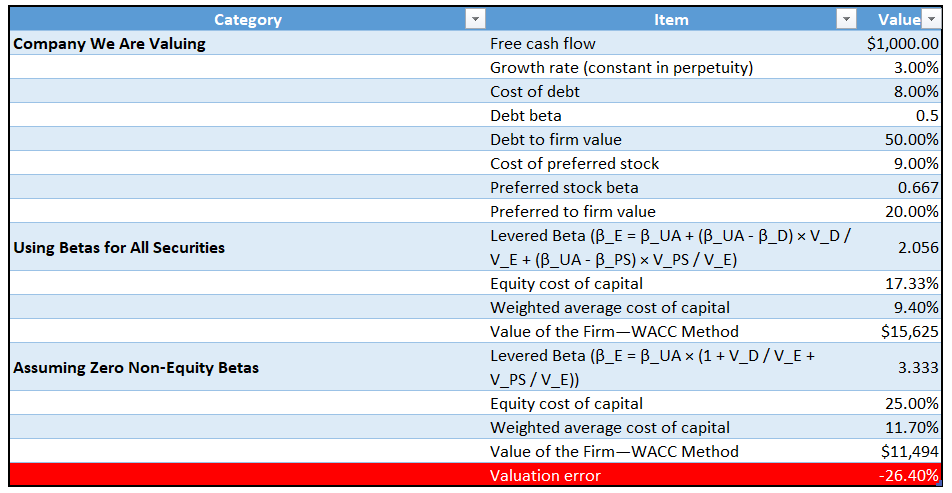Select the valuation error value -26.40%

(910, 476)
